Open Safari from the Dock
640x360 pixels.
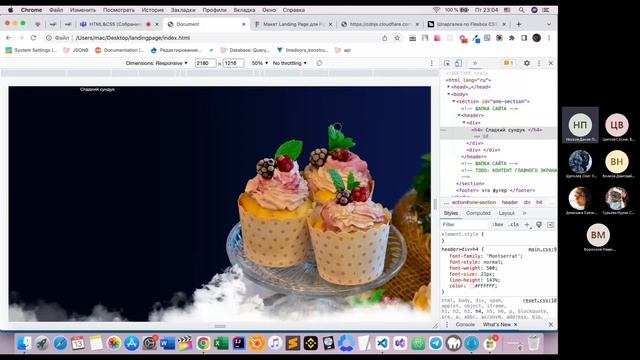tap(60, 343)
